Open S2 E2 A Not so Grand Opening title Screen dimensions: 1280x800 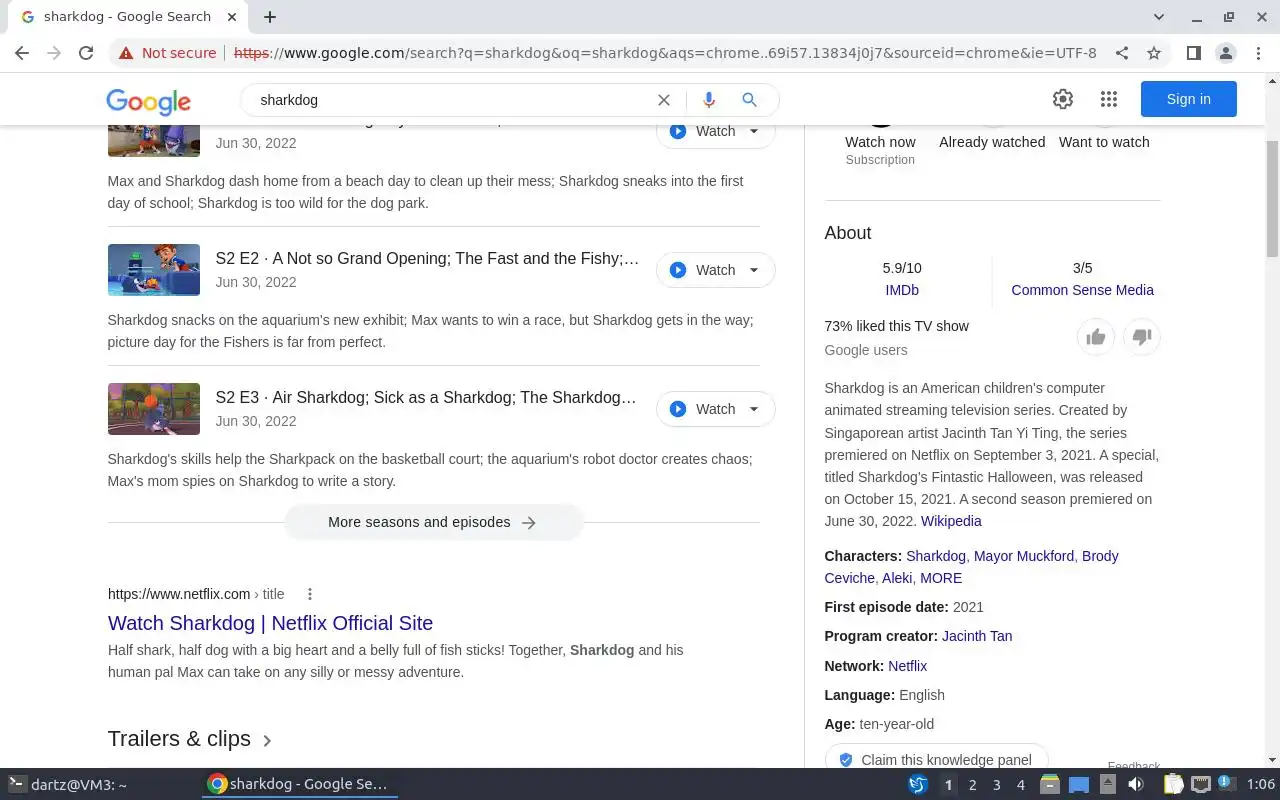427,259
